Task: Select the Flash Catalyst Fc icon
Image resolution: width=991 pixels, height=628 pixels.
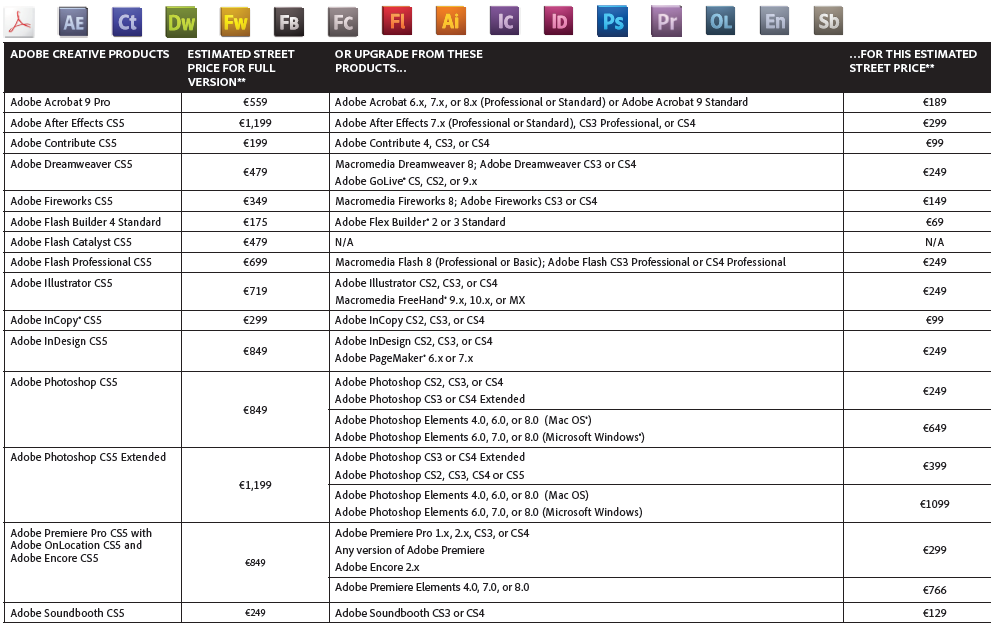Action: click(343, 22)
